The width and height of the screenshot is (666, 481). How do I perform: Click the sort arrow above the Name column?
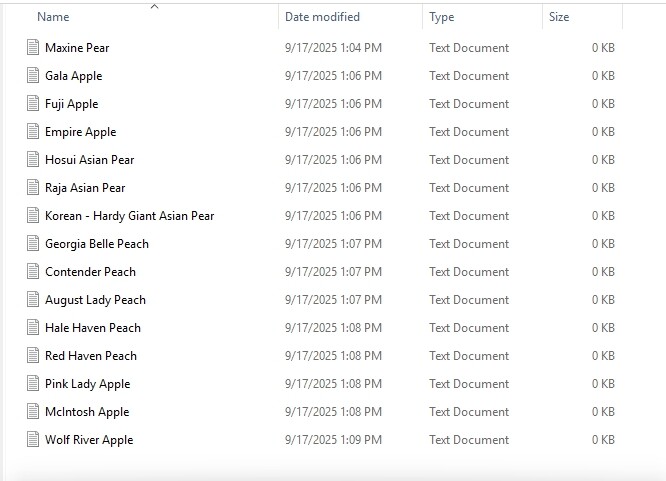(154, 7)
